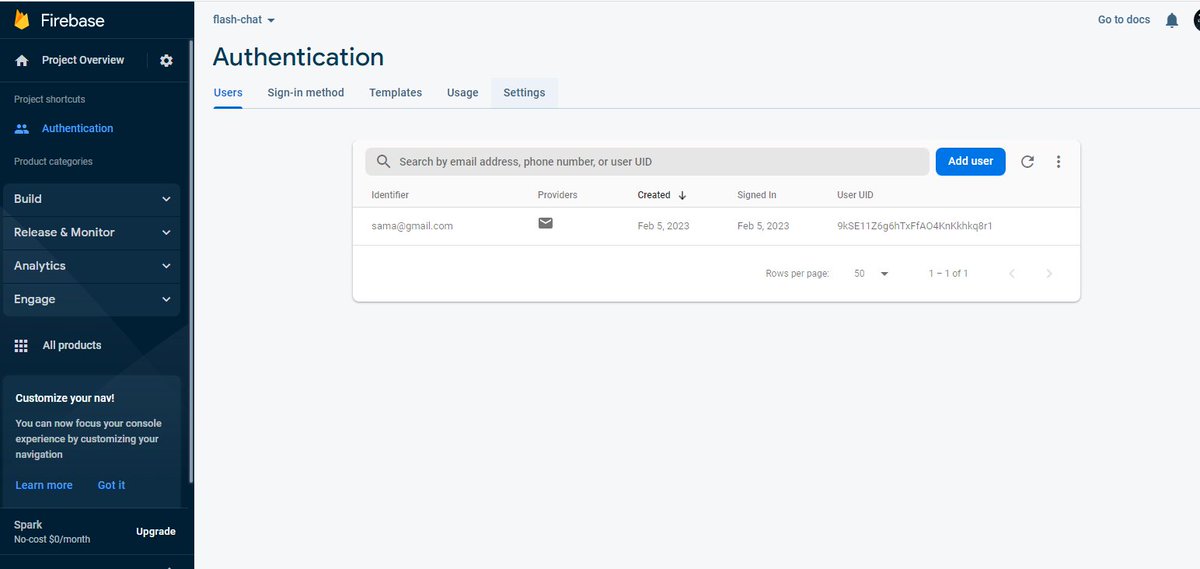
Task: Click the Created sort arrow
Action: pos(682,195)
